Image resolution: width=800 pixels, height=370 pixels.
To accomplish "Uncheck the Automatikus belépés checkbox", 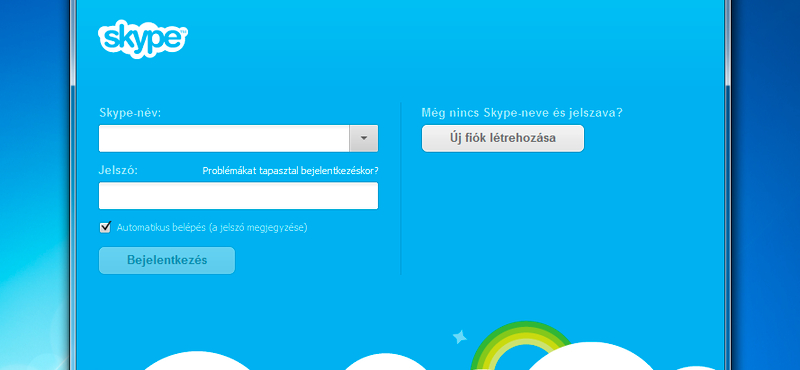I will point(105,227).
